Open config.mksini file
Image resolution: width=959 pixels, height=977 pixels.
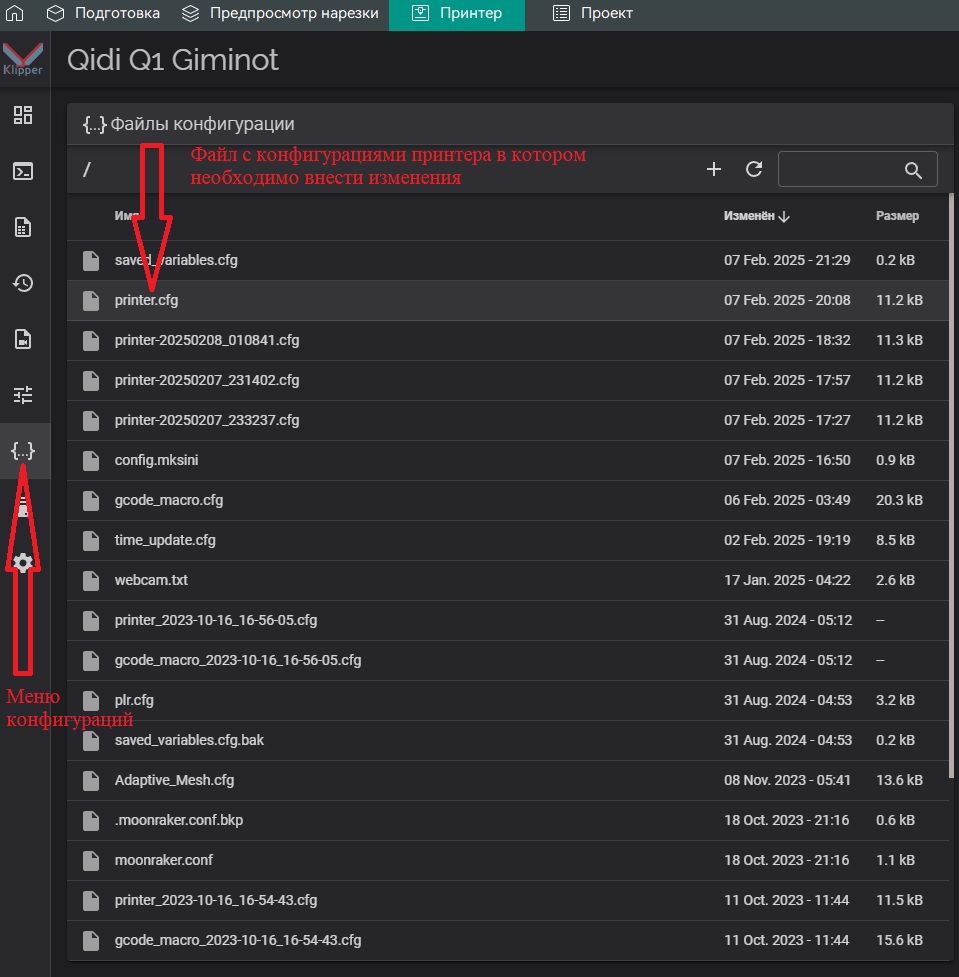(508, 460)
